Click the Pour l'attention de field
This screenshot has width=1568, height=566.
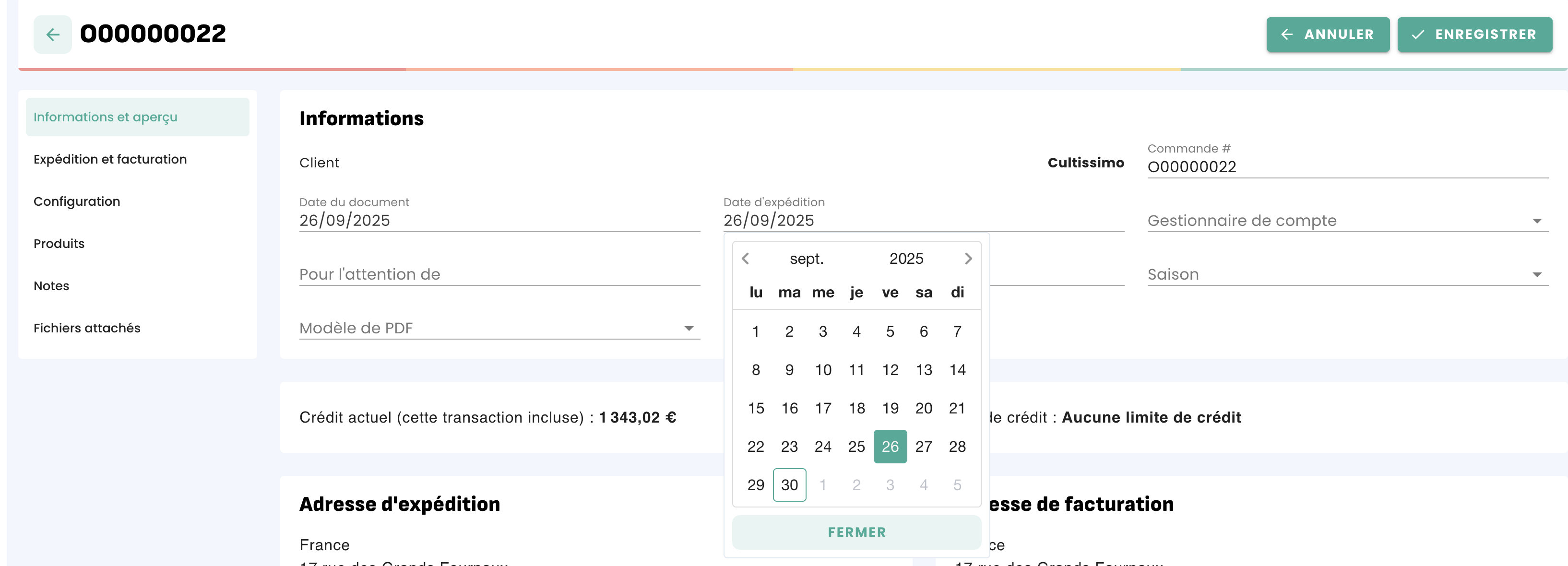pyautogui.click(x=499, y=274)
